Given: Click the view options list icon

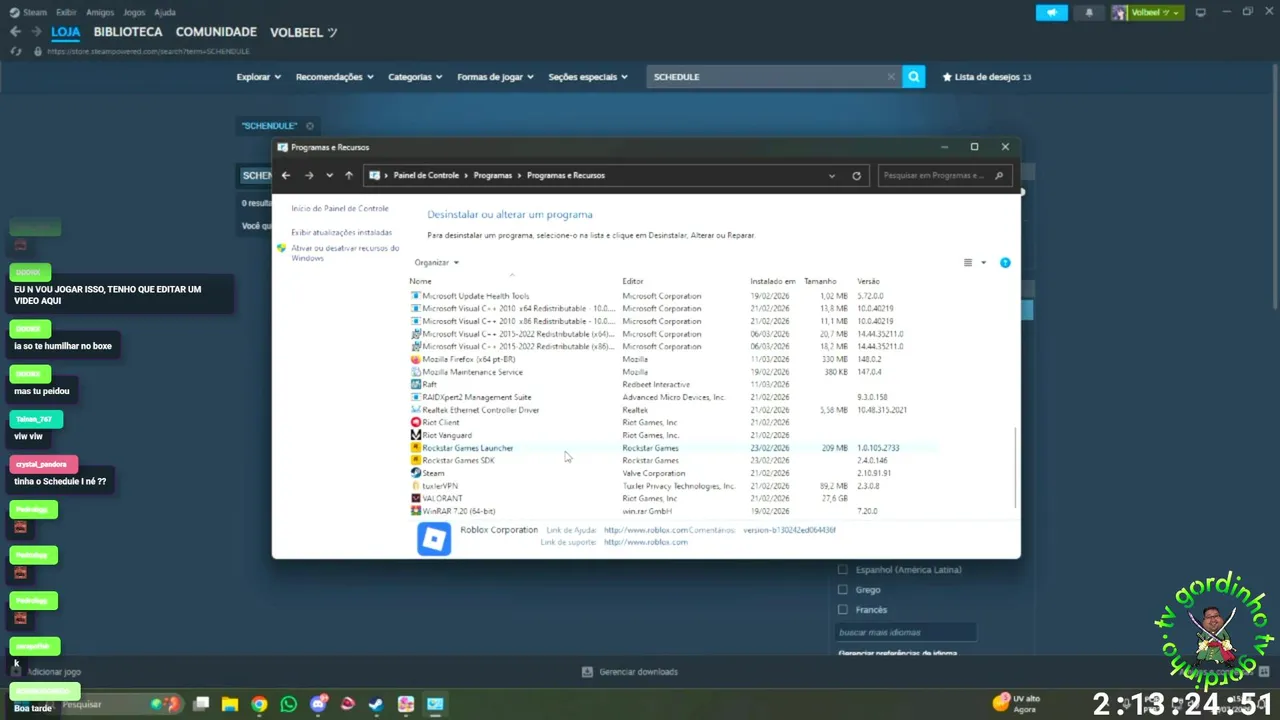Looking at the screenshot, I should click(968, 262).
